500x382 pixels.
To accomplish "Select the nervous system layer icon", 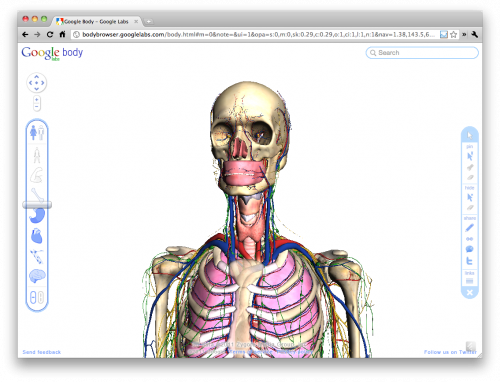I will (x=37, y=256).
